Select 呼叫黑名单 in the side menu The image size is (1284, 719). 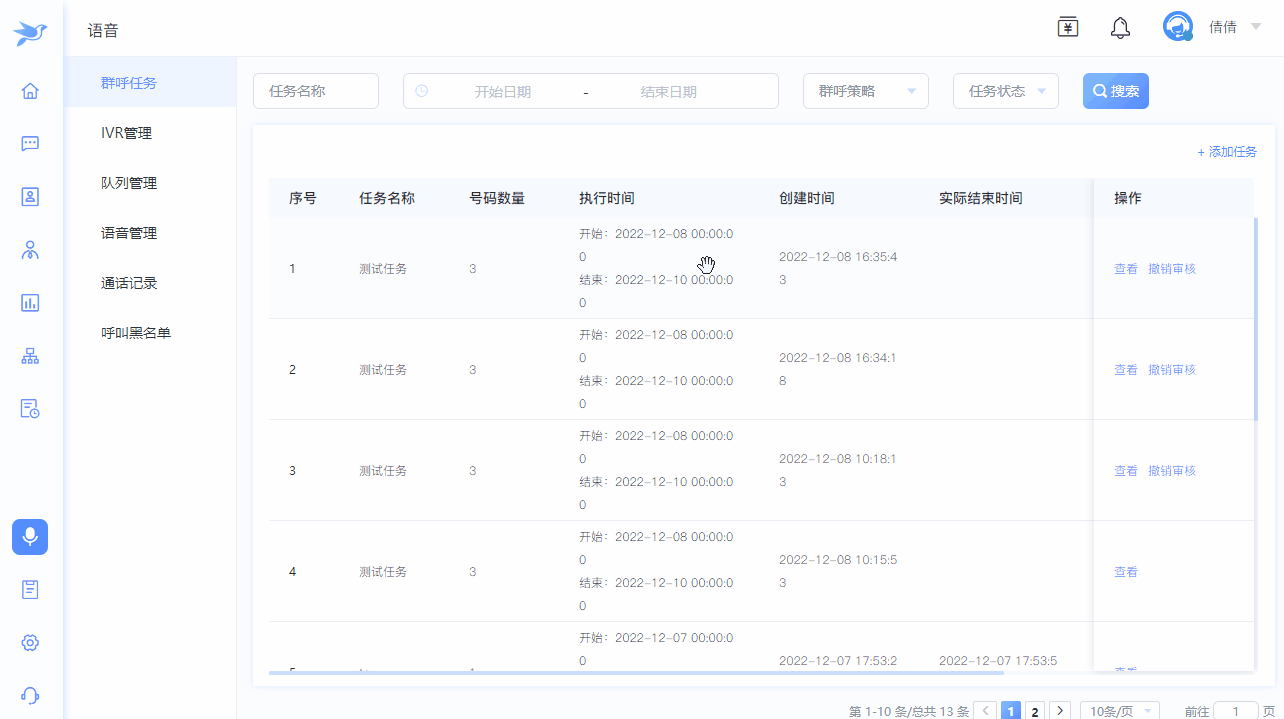(x=136, y=333)
